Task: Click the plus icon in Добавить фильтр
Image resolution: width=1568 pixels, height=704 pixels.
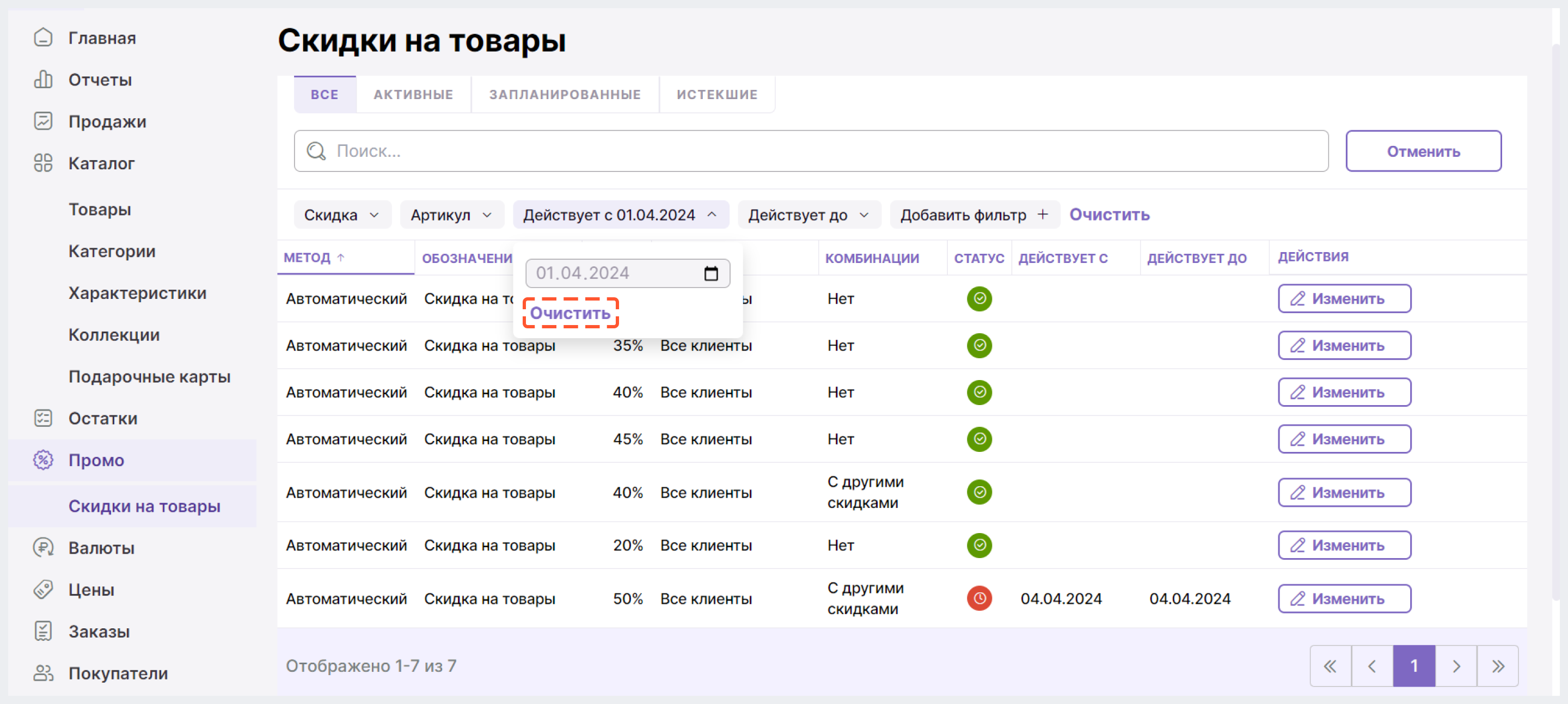Action: coord(1042,214)
